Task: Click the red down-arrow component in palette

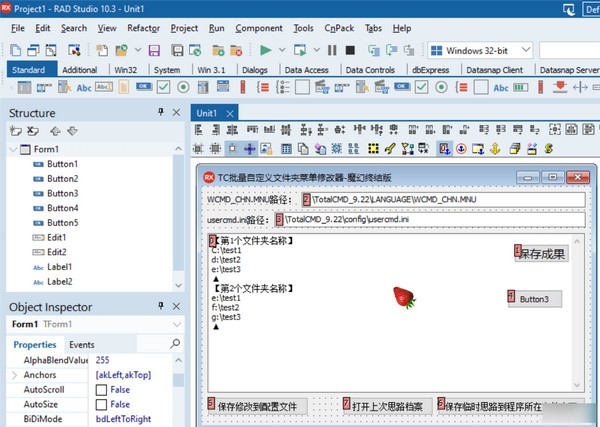Action: pos(560,87)
